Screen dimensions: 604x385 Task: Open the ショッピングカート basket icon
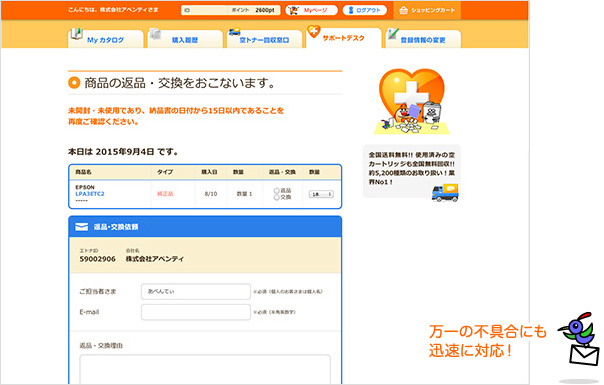pyautogui.click(x=403, y=10)
